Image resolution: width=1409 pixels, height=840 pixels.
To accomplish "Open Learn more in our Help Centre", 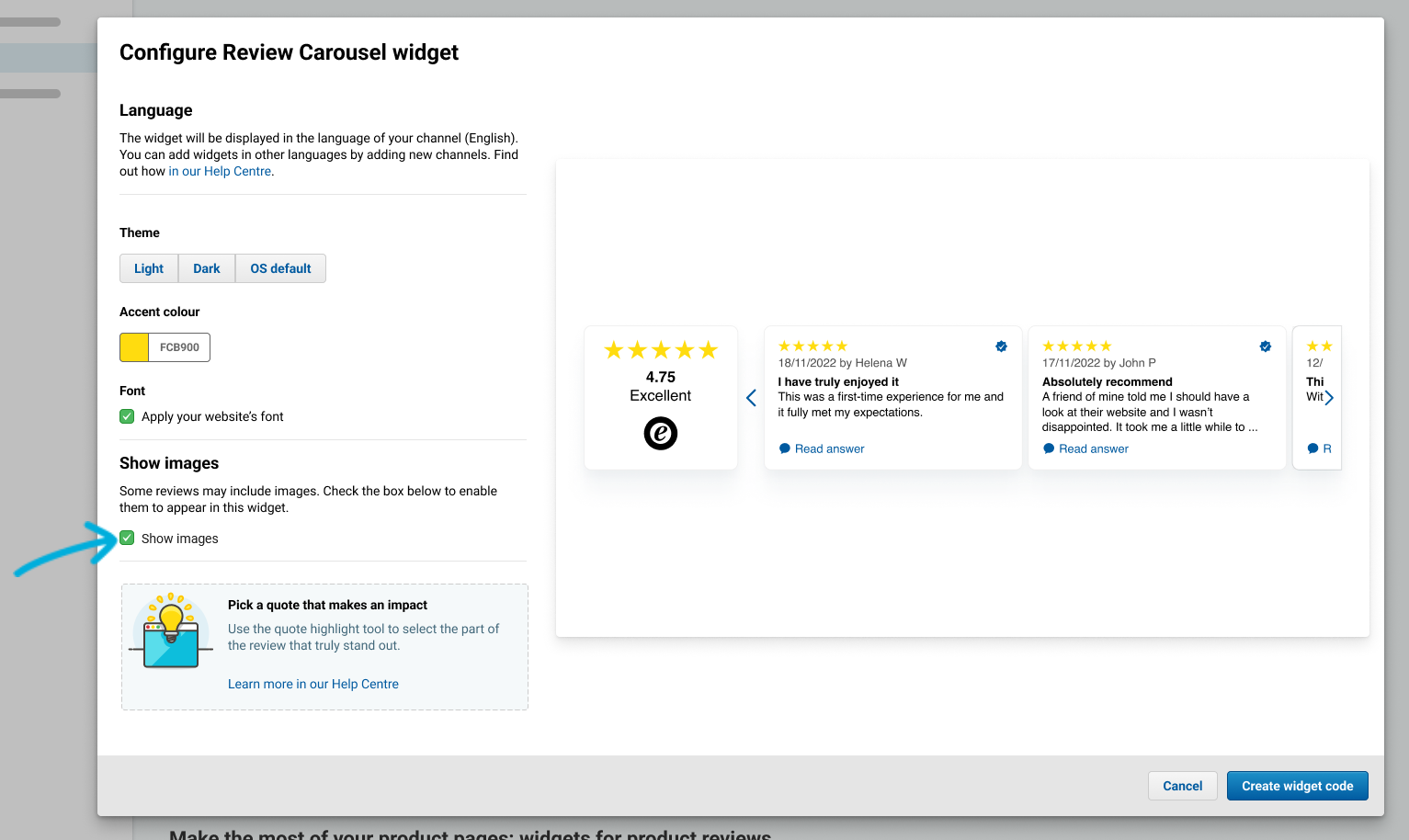I will [313, 684].
